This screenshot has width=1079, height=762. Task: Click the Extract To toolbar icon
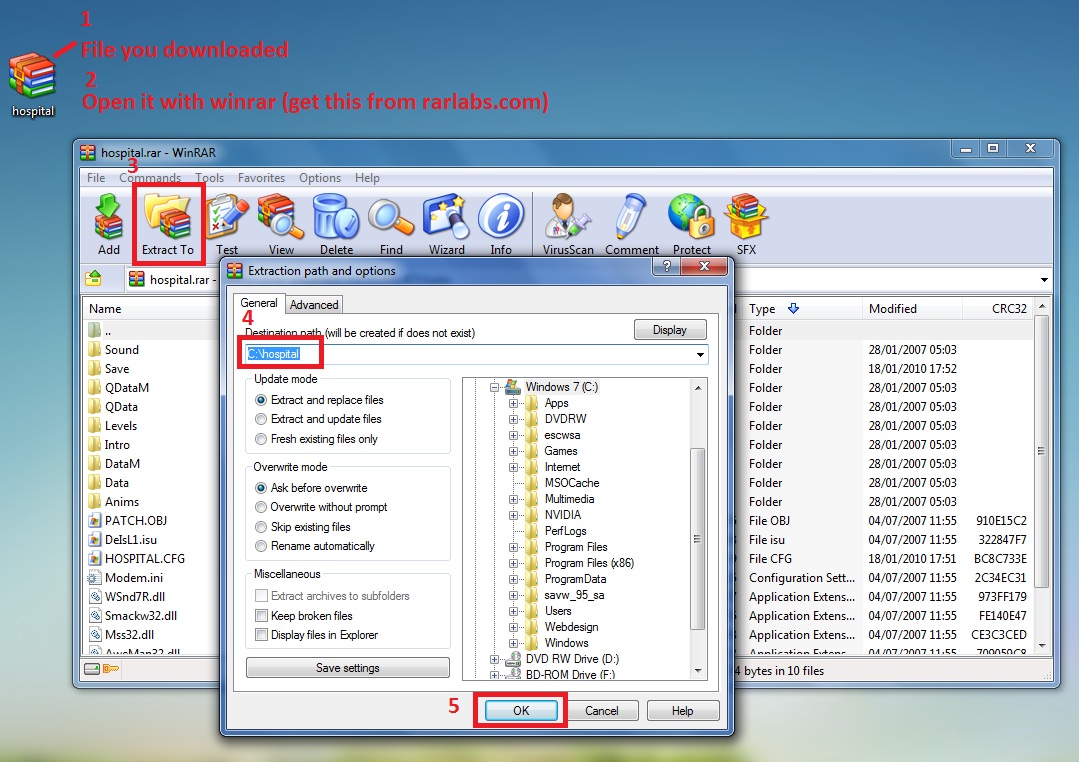click(168, 224)
